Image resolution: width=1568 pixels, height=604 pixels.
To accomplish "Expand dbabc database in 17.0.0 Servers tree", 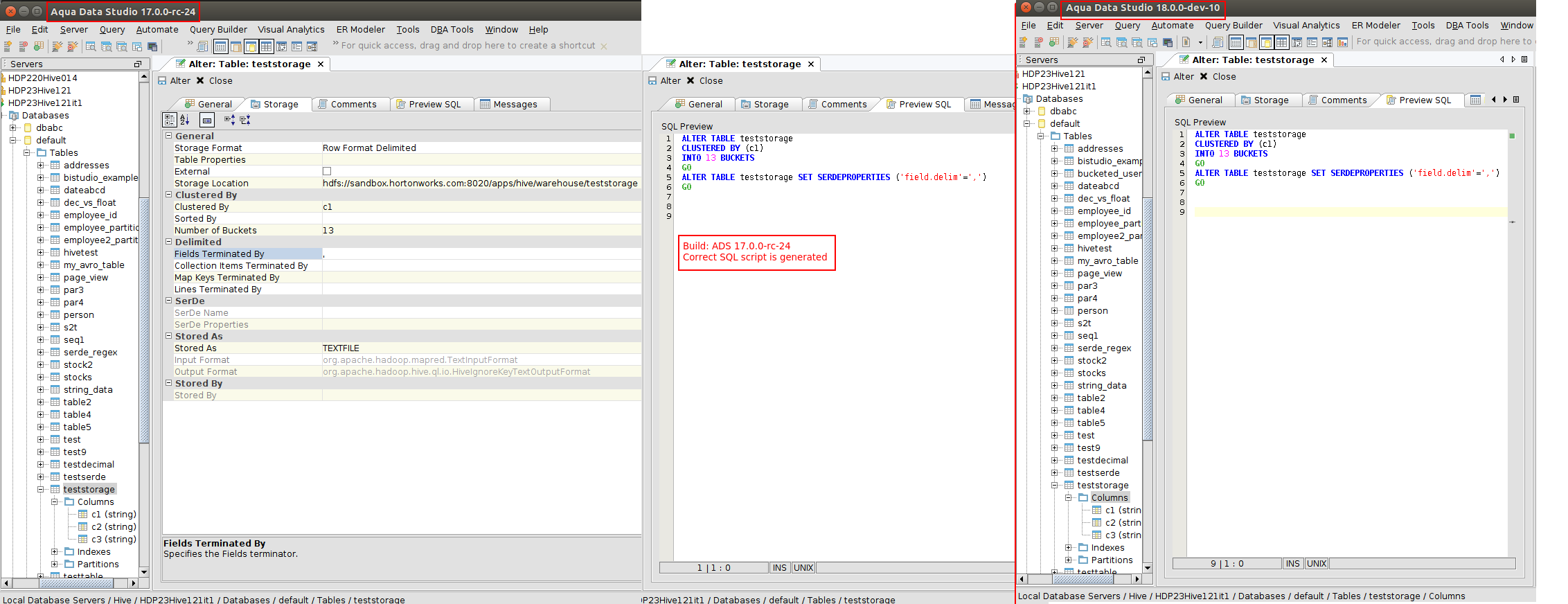I will pyautogui.click(x=12, y=127).
